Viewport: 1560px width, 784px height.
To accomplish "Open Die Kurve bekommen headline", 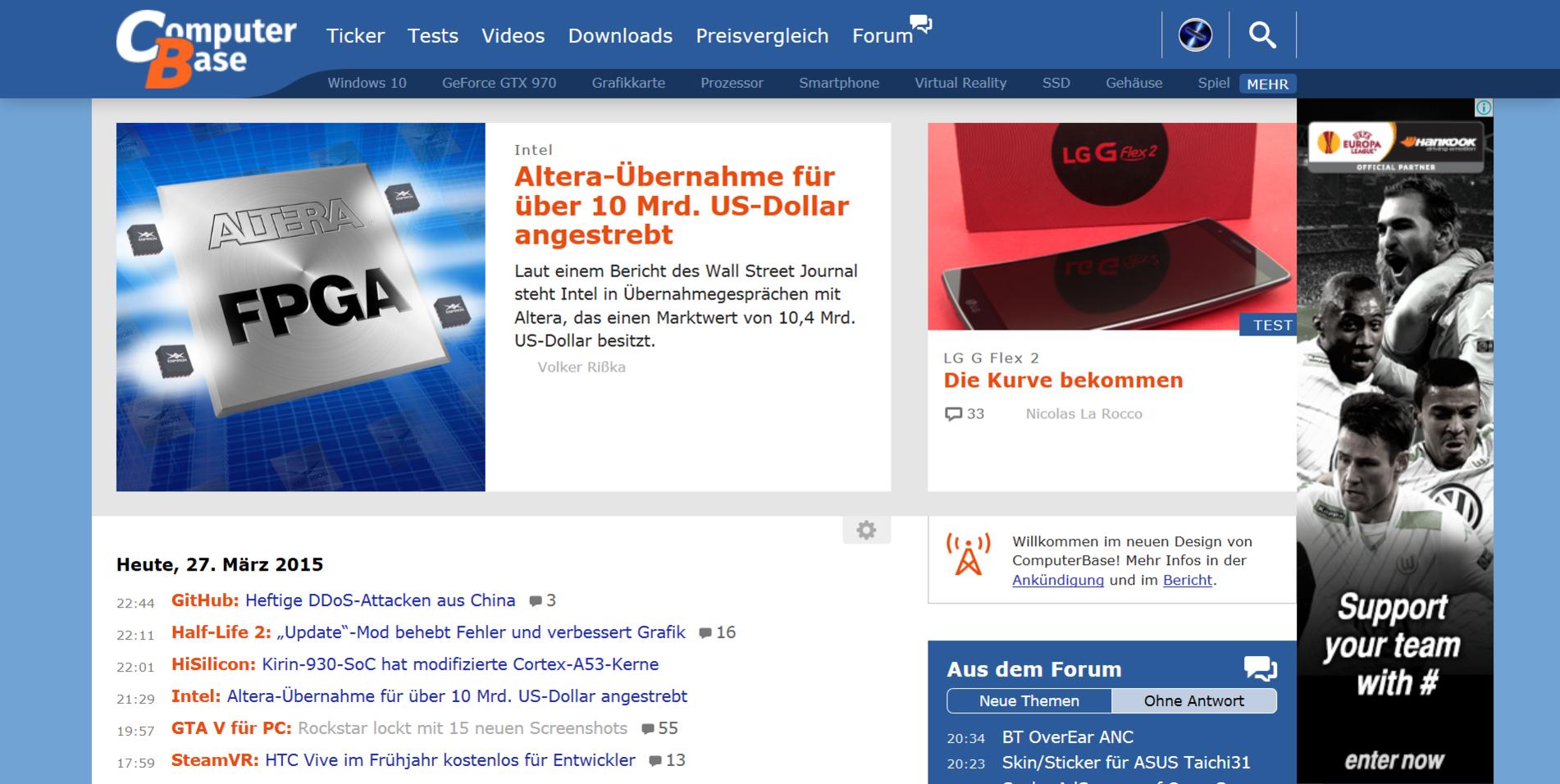I will pyautogui.click(x=1063, y=381).
